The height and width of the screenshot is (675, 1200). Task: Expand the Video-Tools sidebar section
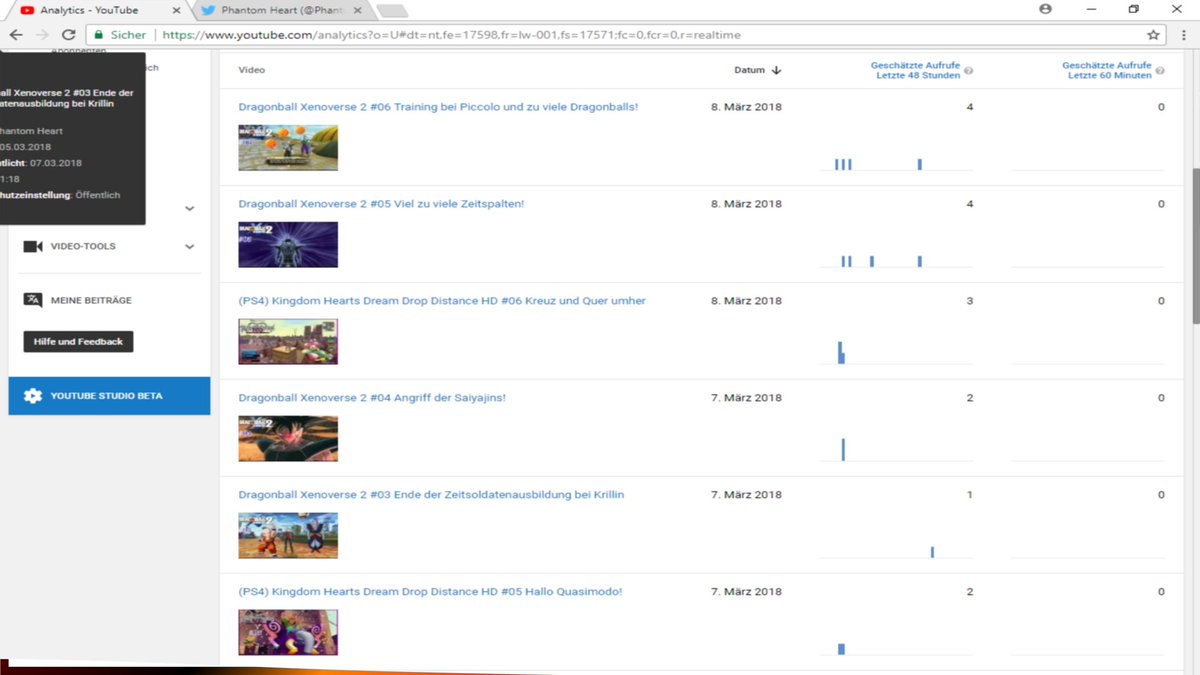point(189,247)
